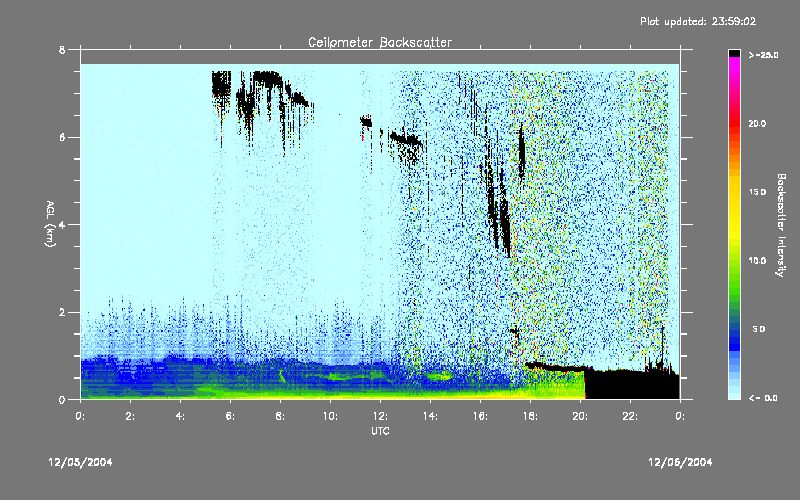Click the y-axis tick label '4'
The height and width of the screenshot is (500, 800).
62,224
